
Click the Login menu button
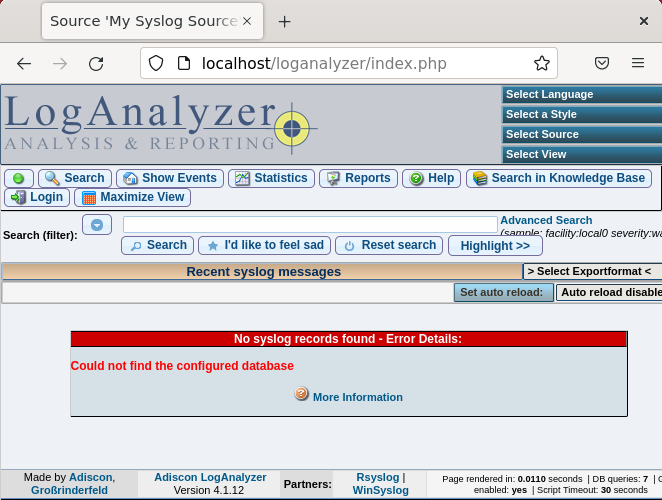(37, 197)
